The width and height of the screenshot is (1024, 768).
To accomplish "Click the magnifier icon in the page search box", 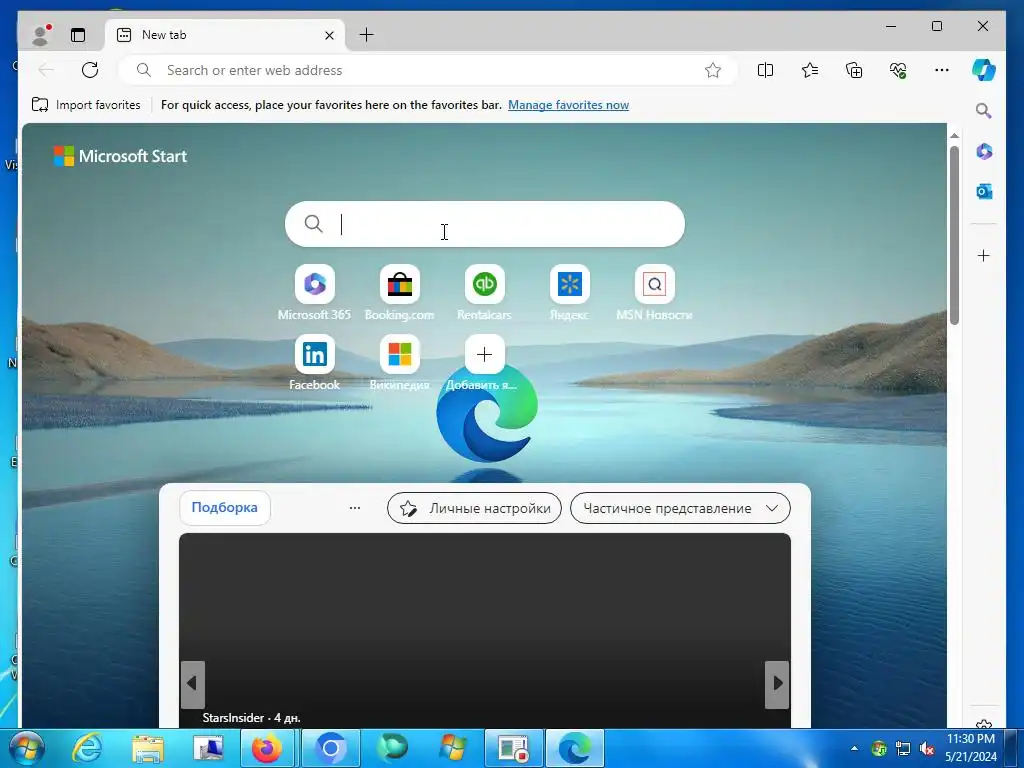I will click(x=313, y=224).
